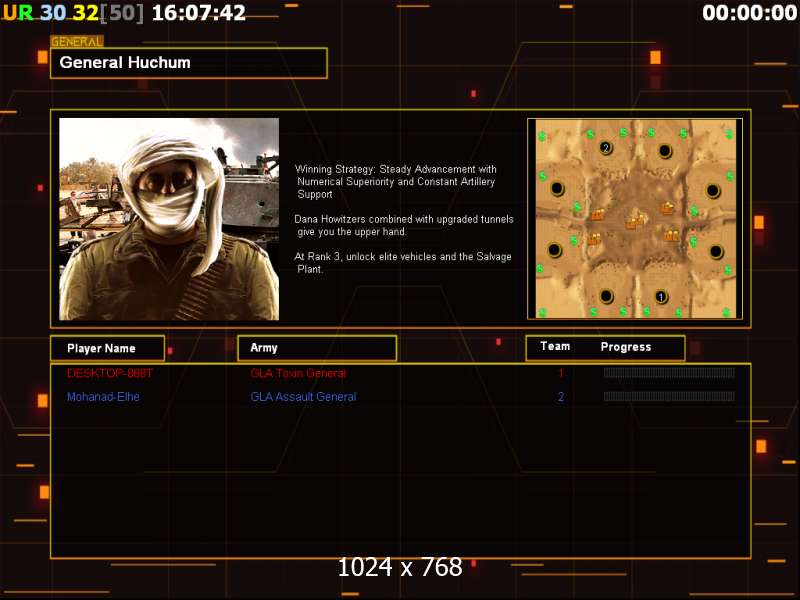Select player DESKTOP-888T in the list
800x600 pixels.
(x=110, y=373)
